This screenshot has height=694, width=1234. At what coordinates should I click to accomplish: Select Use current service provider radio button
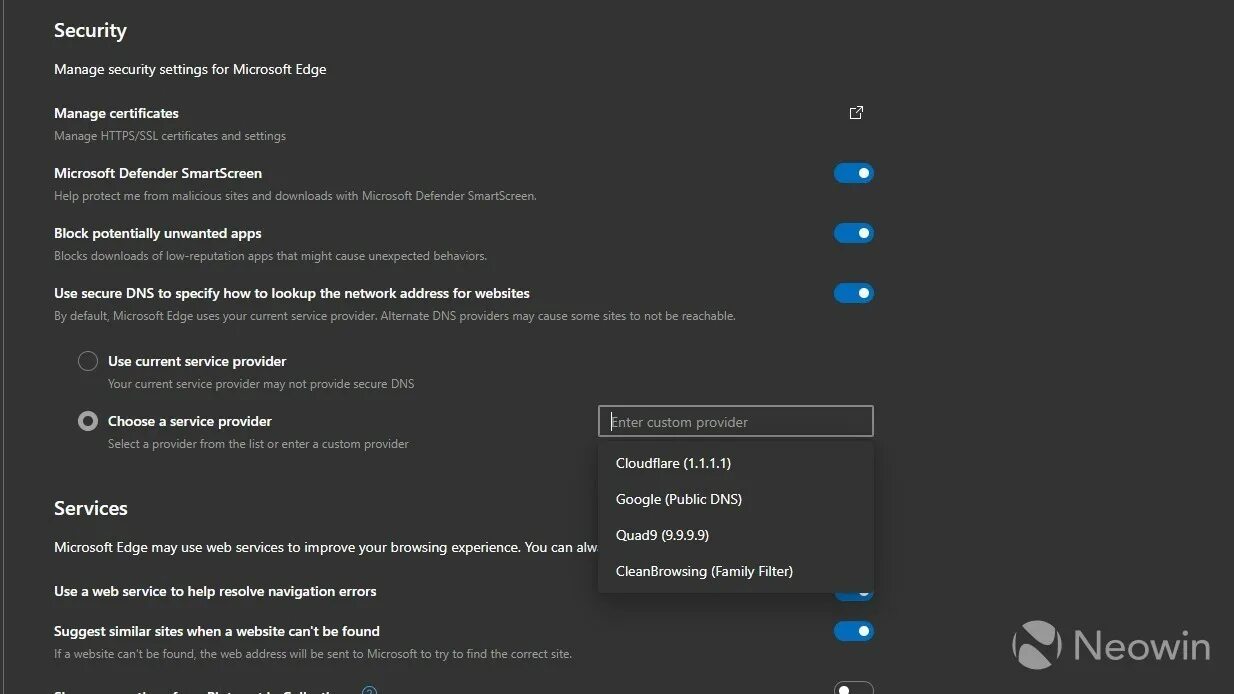(x=88, y=361)
